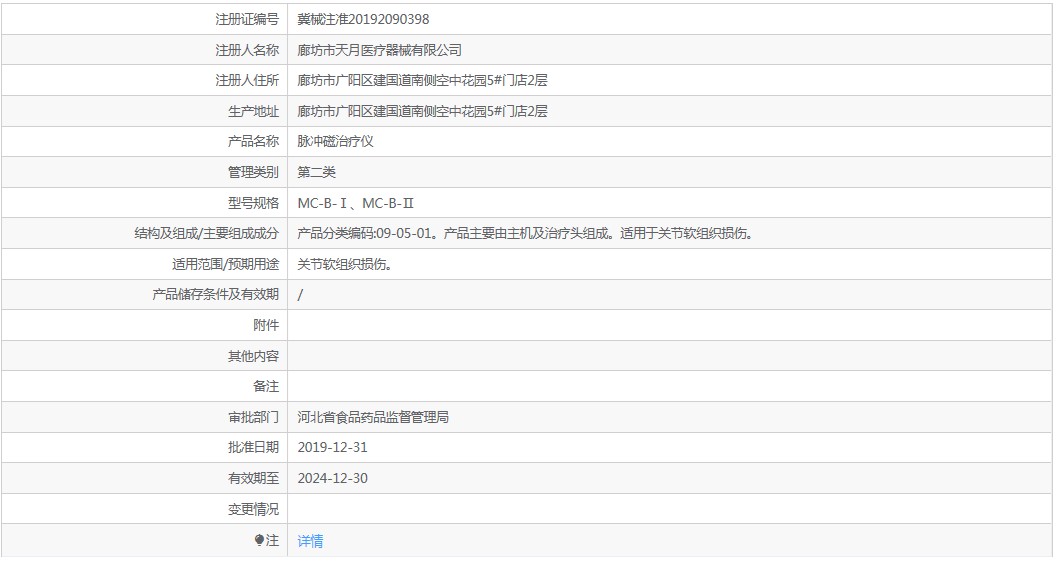Click the 变更情况 label
The width and height of the screenshot is (1056, 562).
[x=253, y=509]
